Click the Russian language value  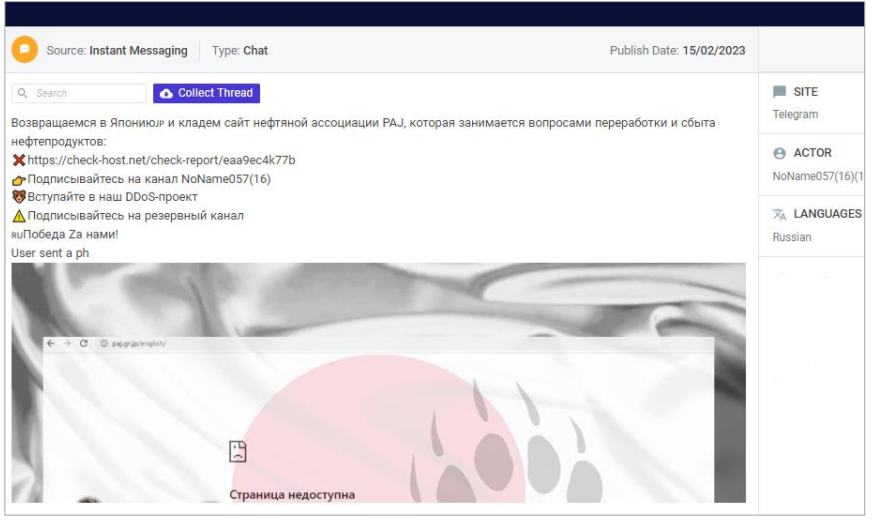(x=792, y=237)
